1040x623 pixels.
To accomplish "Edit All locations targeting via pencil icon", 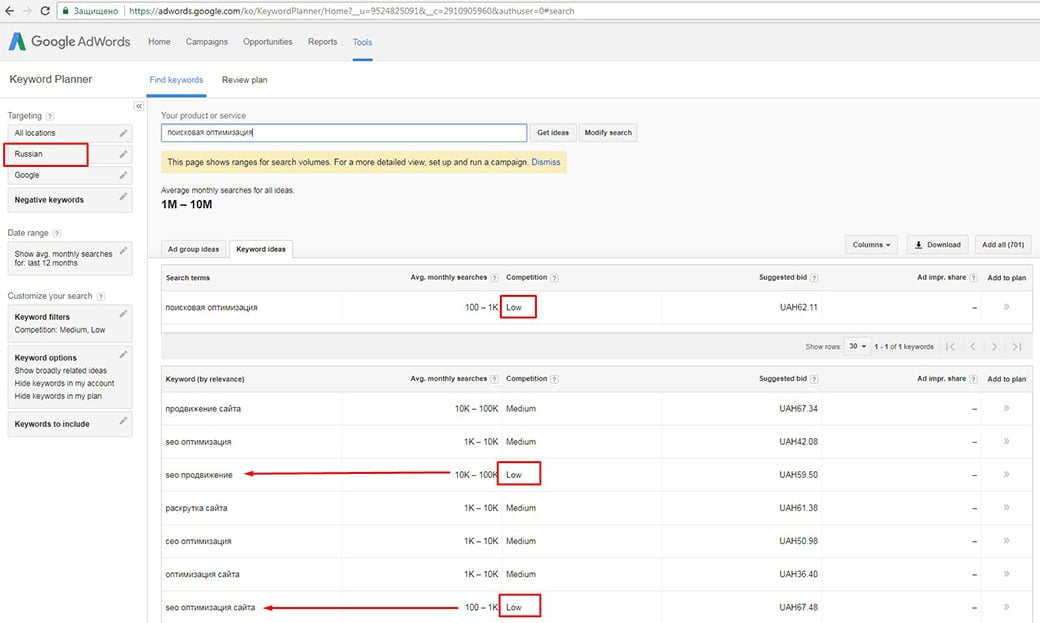I will [123, 133].
